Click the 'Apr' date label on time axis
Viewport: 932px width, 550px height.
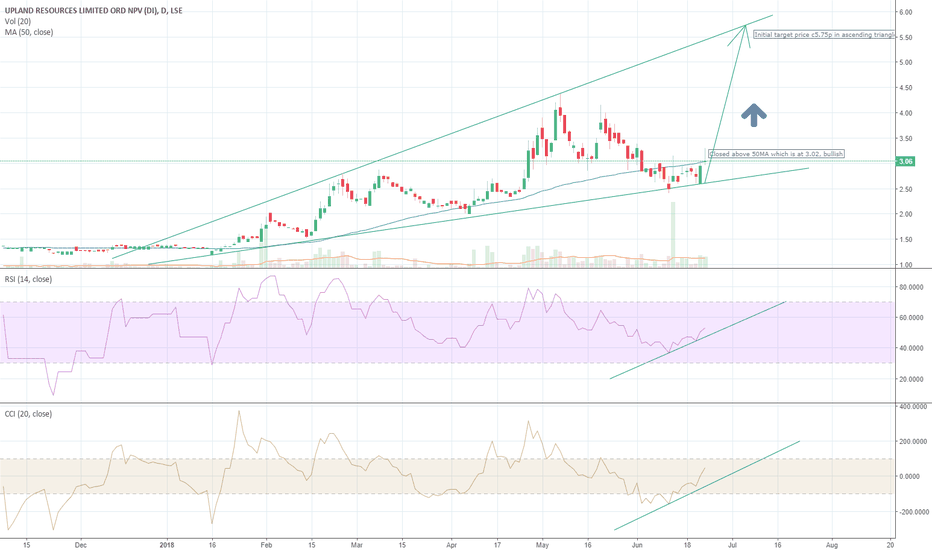(452, 545)
